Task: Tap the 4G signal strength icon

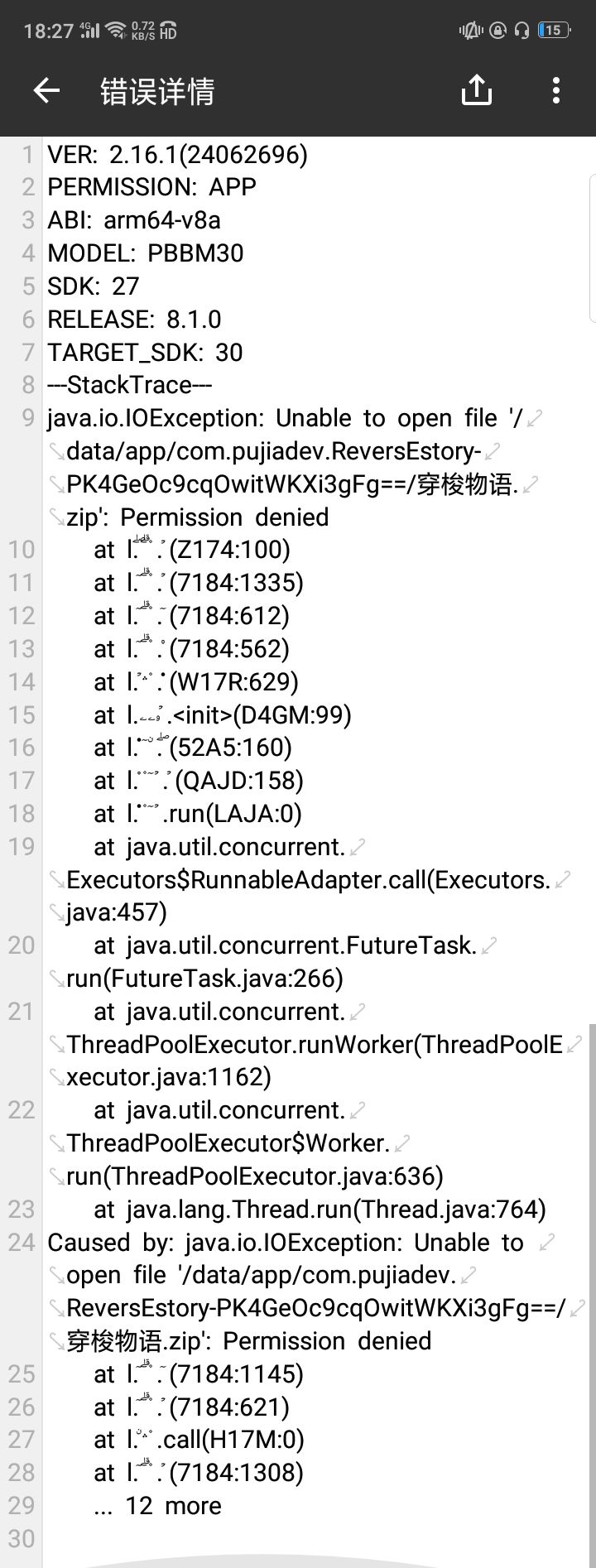Action: [89, 31]
